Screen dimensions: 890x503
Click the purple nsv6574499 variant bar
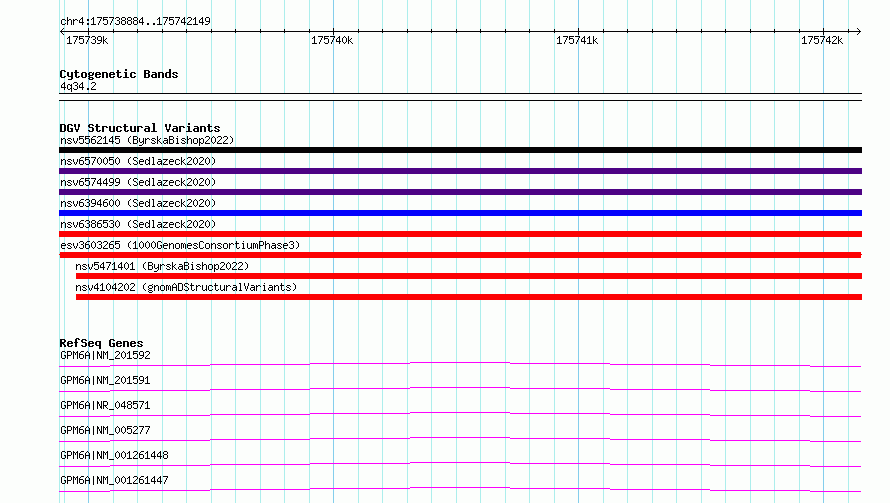[460, 192]
